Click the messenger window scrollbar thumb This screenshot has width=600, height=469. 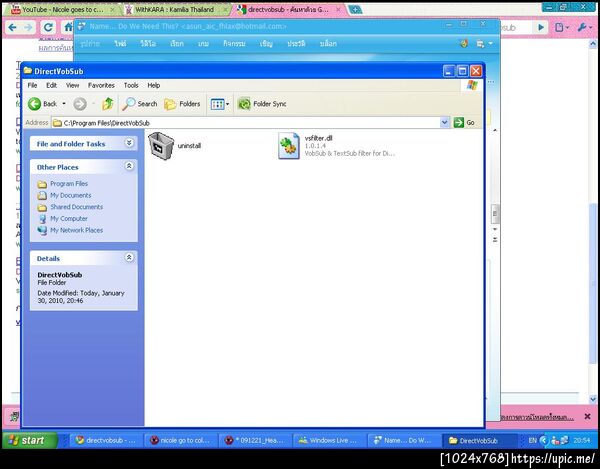494,214
